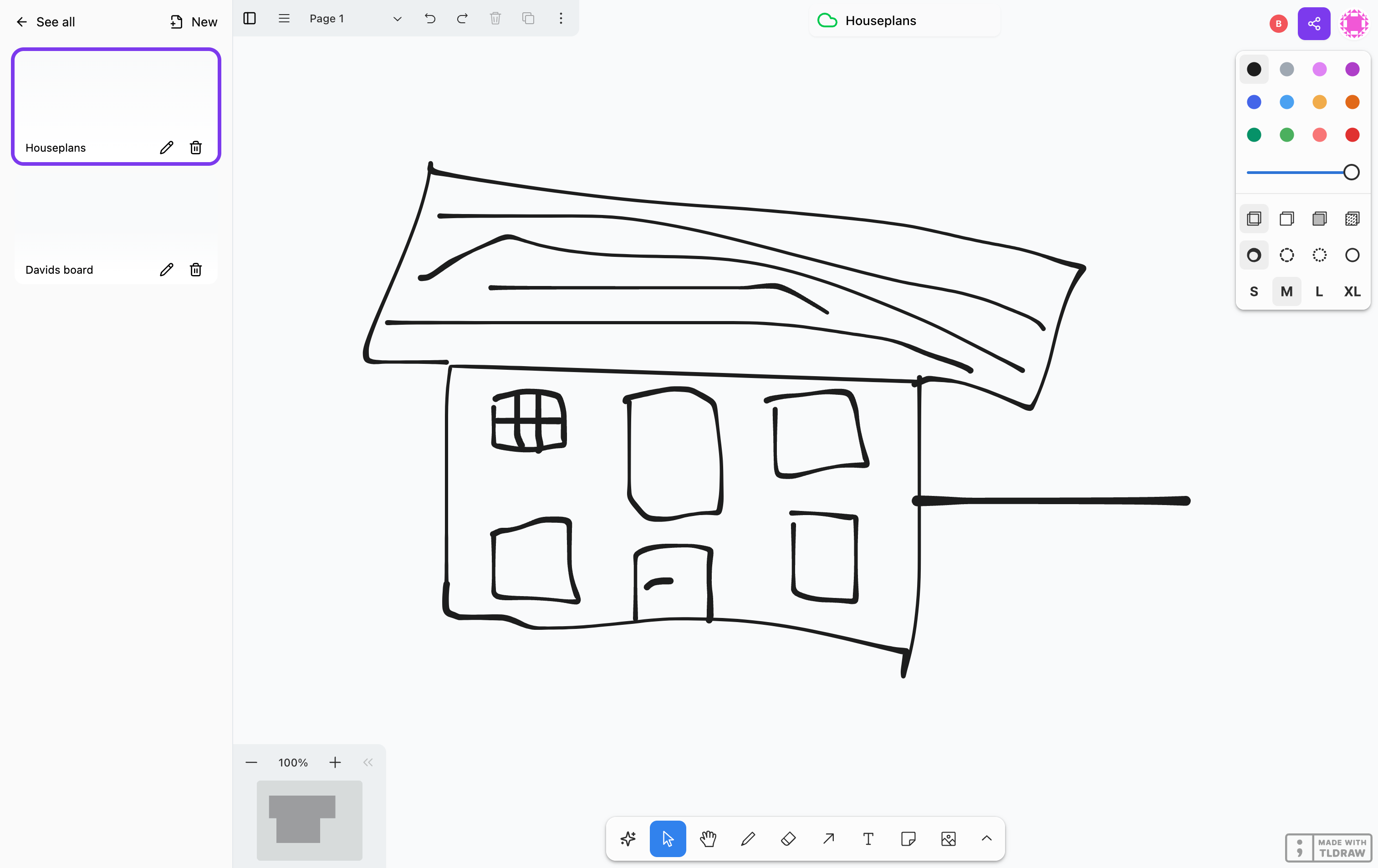Click the purple share button
1378x868 pixels.
click(1314, 24)
